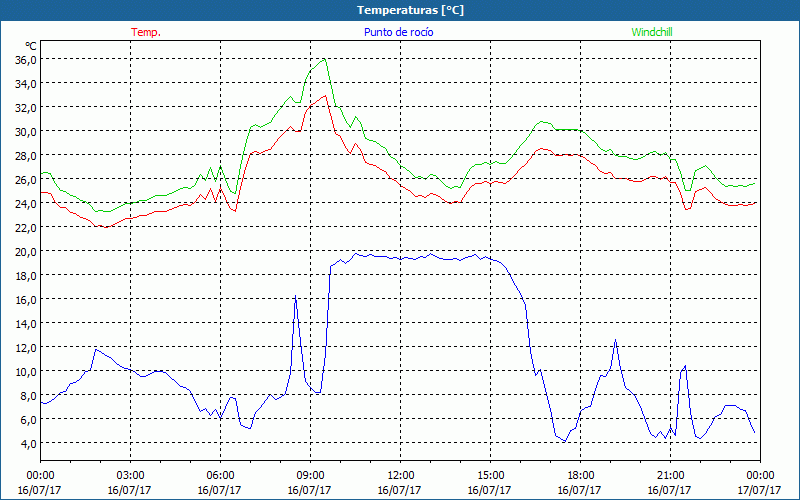Image resolution: width=800 pixels, height=500 pixels.
Task: Click the 15:00 time axis label
Action: pos(490,475)
